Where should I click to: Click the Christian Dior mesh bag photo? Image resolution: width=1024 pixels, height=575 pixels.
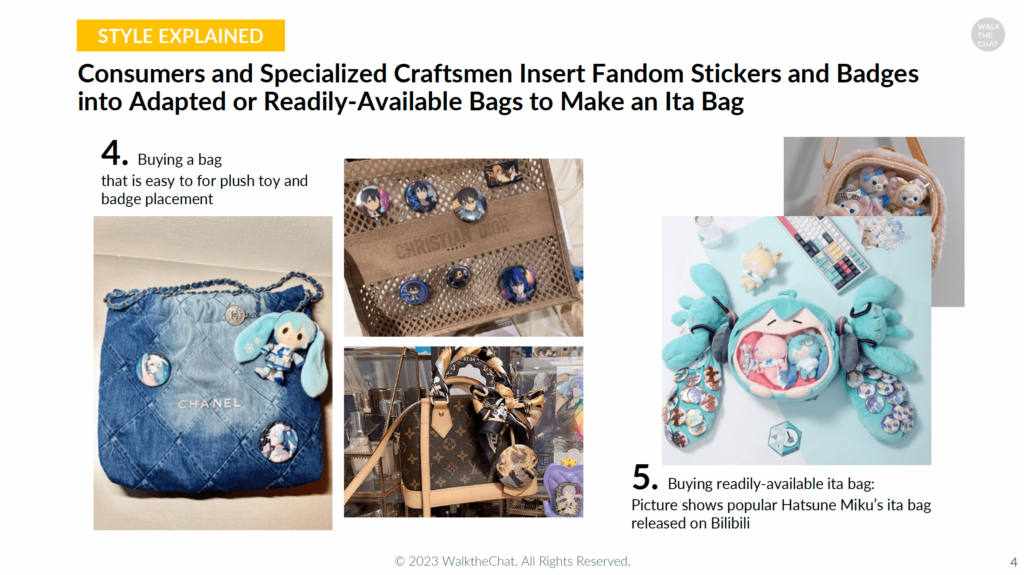coord(464,248)
